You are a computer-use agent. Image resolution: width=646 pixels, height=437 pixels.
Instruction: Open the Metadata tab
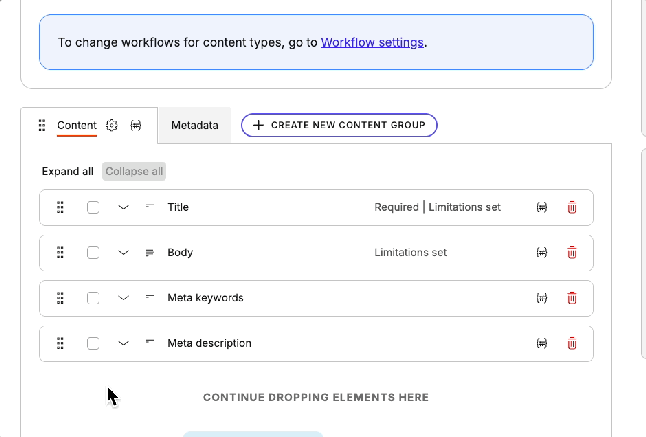(194, 125)
